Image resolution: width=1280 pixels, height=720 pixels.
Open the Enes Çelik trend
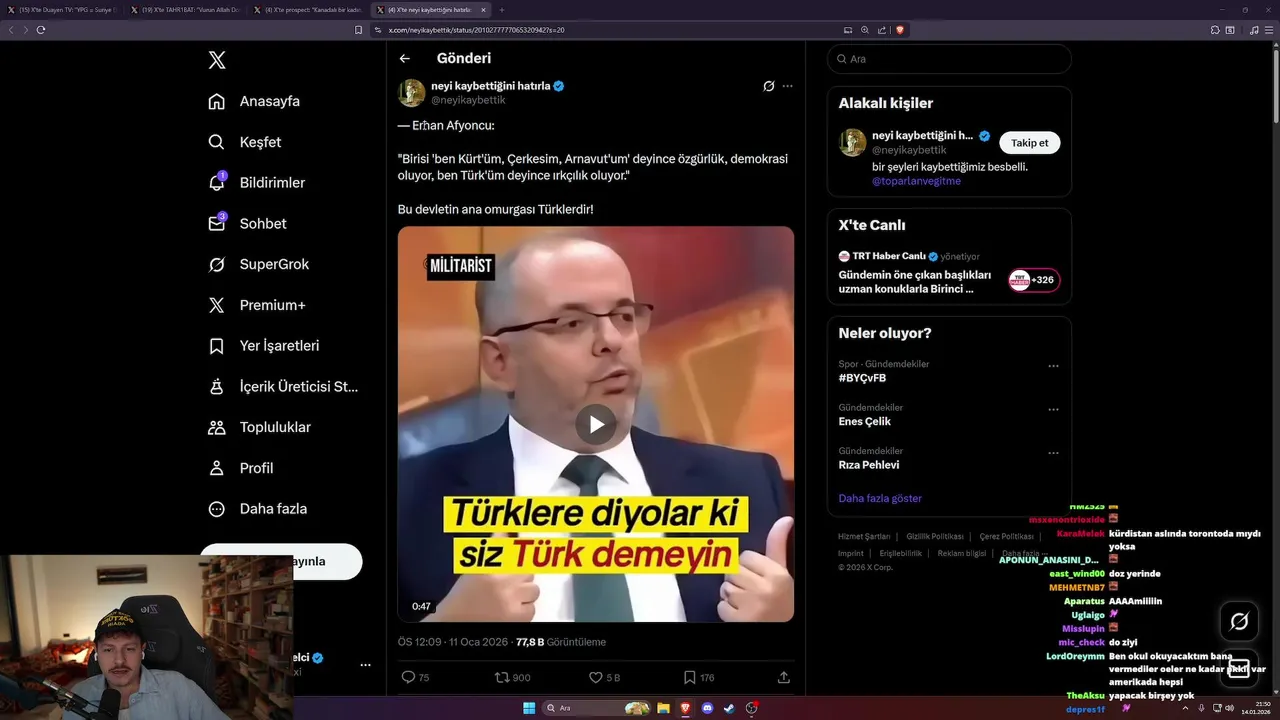(864, 421)
